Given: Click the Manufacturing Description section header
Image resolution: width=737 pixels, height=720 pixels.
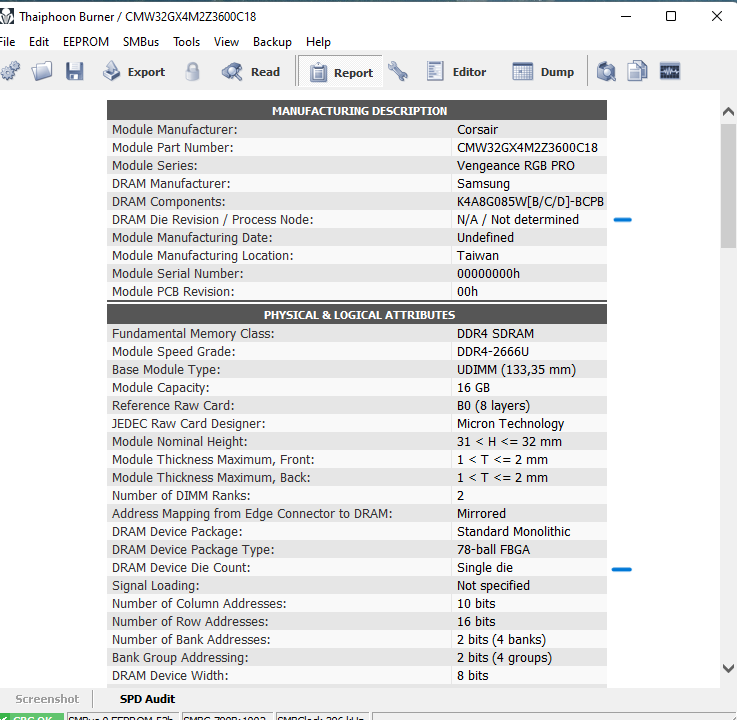Looking at the screenshot, I should [x=357, y=110].
